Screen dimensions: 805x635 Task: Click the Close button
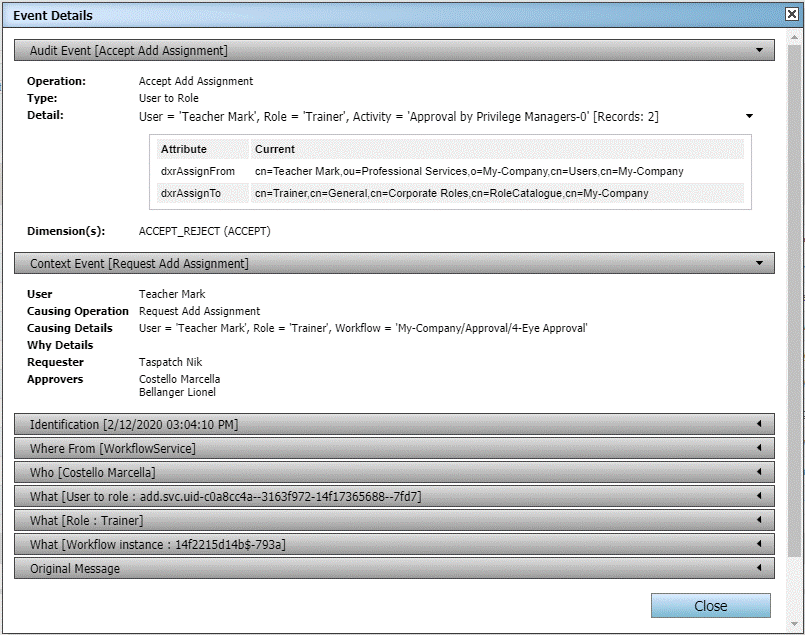point(710,606)
